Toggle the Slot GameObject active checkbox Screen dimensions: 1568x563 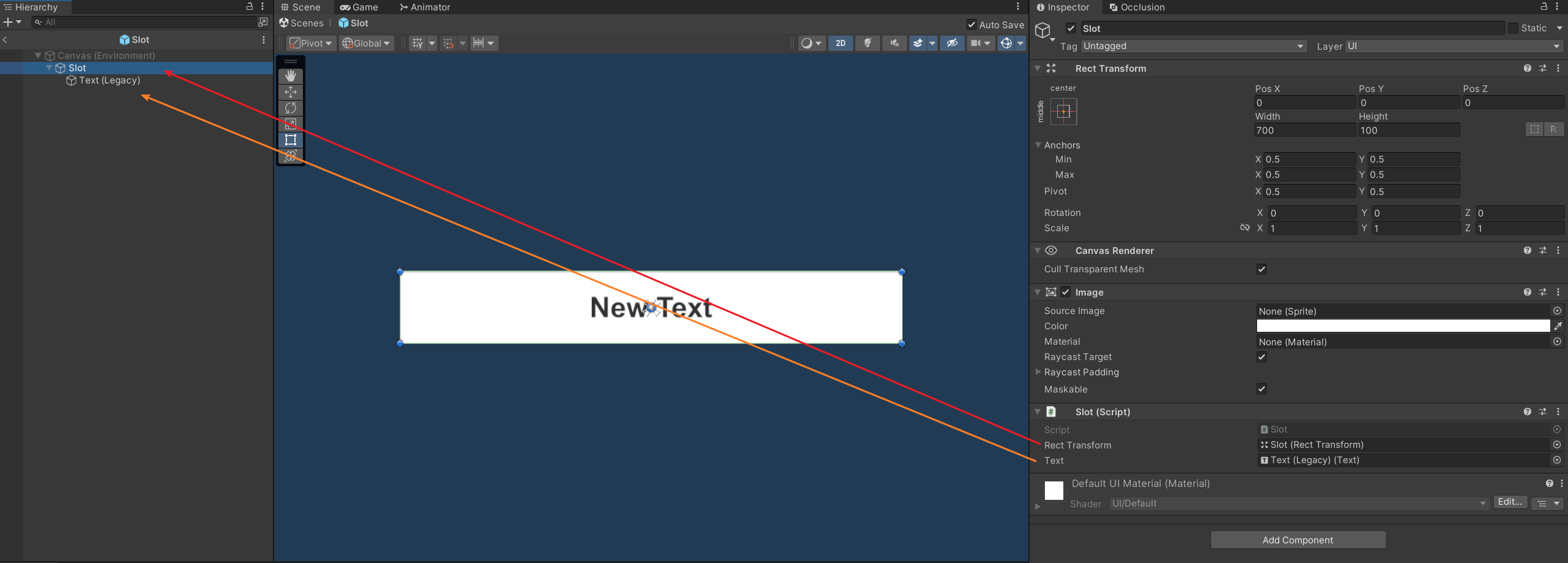pyautogui.click(x=1071, y=28)
